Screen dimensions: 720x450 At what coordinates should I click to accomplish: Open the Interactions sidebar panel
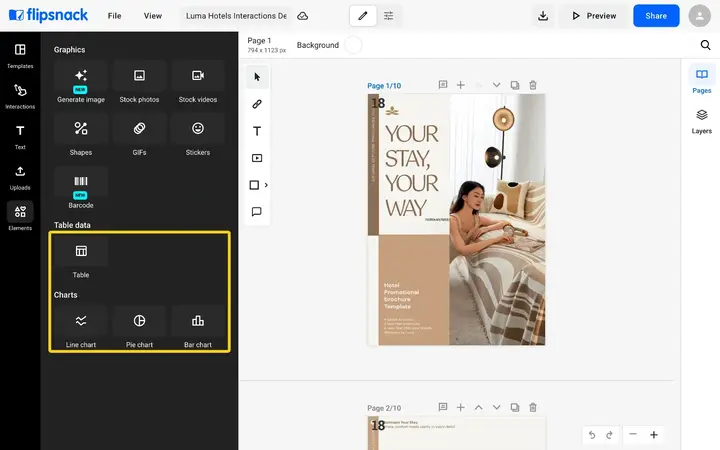tap(20, 96)
